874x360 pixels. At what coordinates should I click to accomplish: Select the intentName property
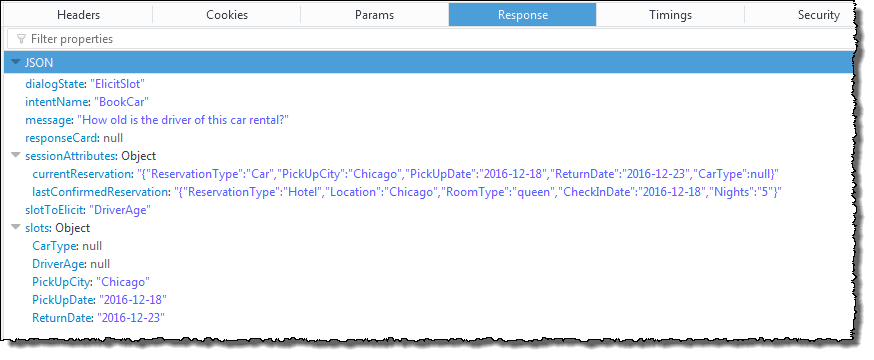(87, 102)
